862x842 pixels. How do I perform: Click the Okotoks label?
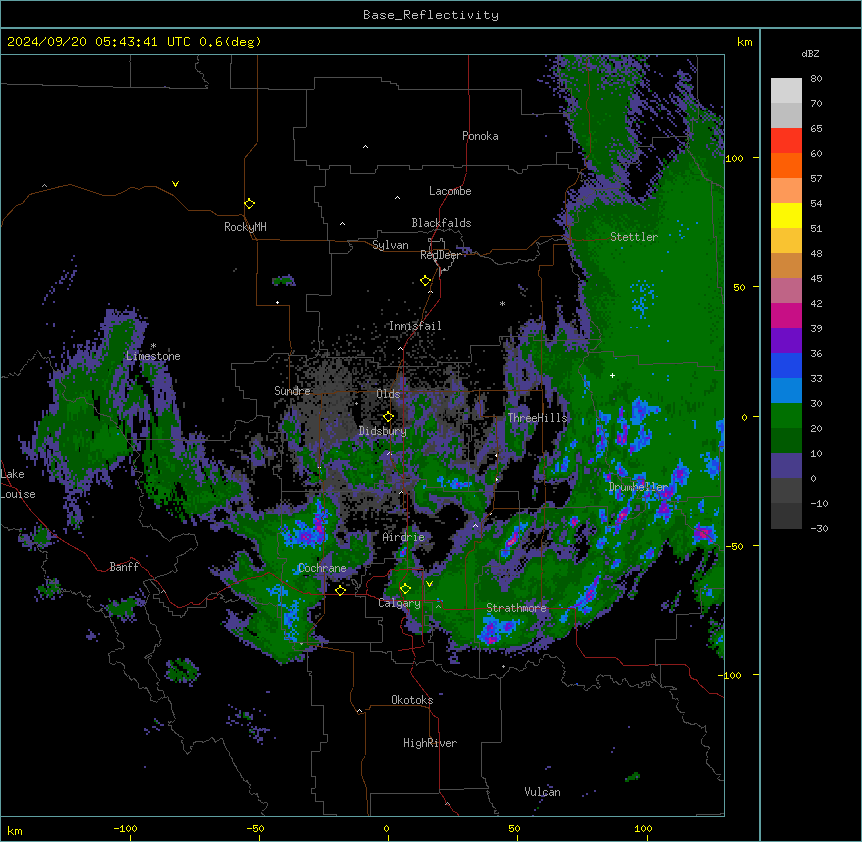pos(412,700)
